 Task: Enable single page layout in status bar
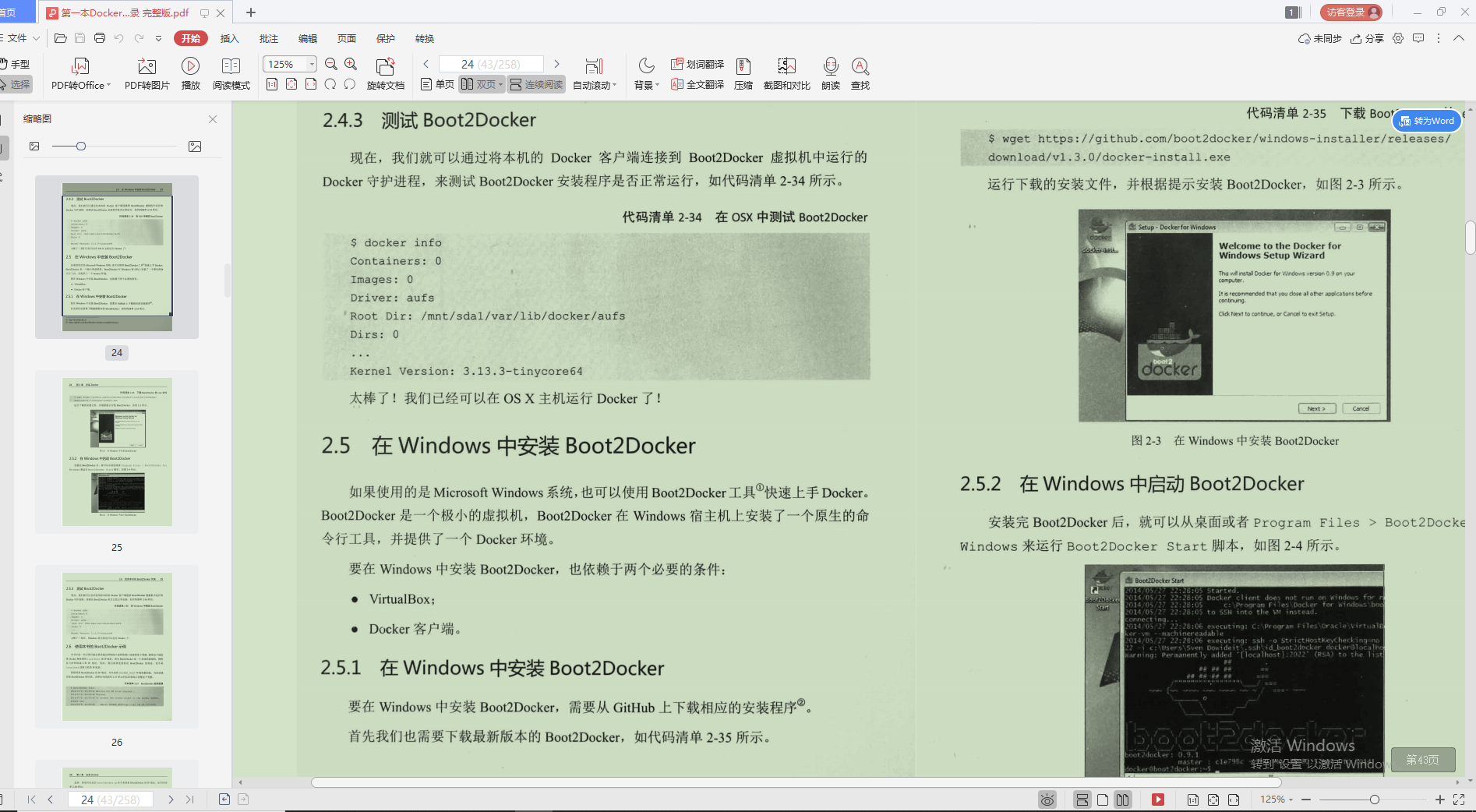1103,800
